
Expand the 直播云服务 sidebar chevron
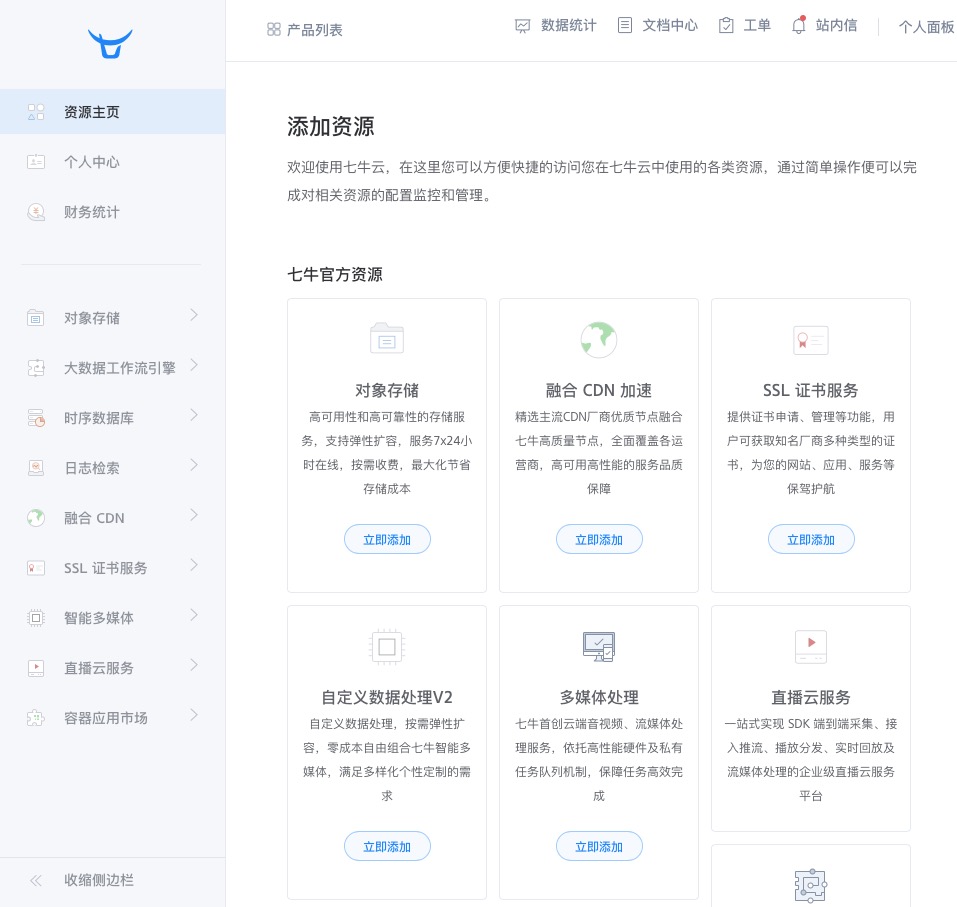pos(194,665)
